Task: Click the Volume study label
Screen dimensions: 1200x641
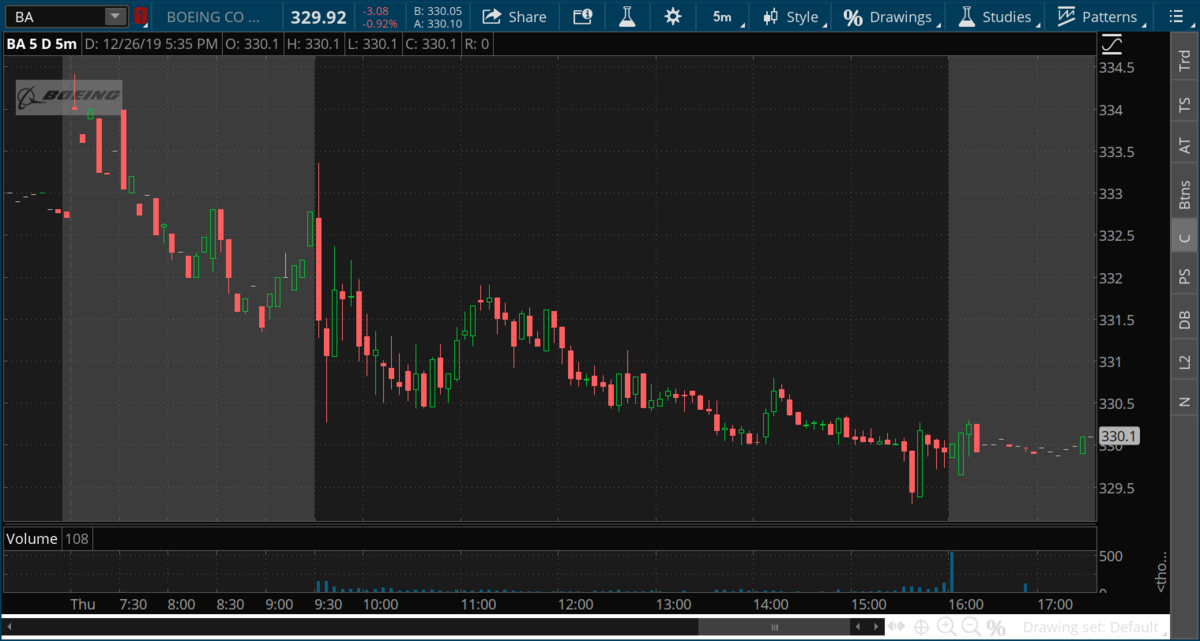Action: click(x=32, y=538)
